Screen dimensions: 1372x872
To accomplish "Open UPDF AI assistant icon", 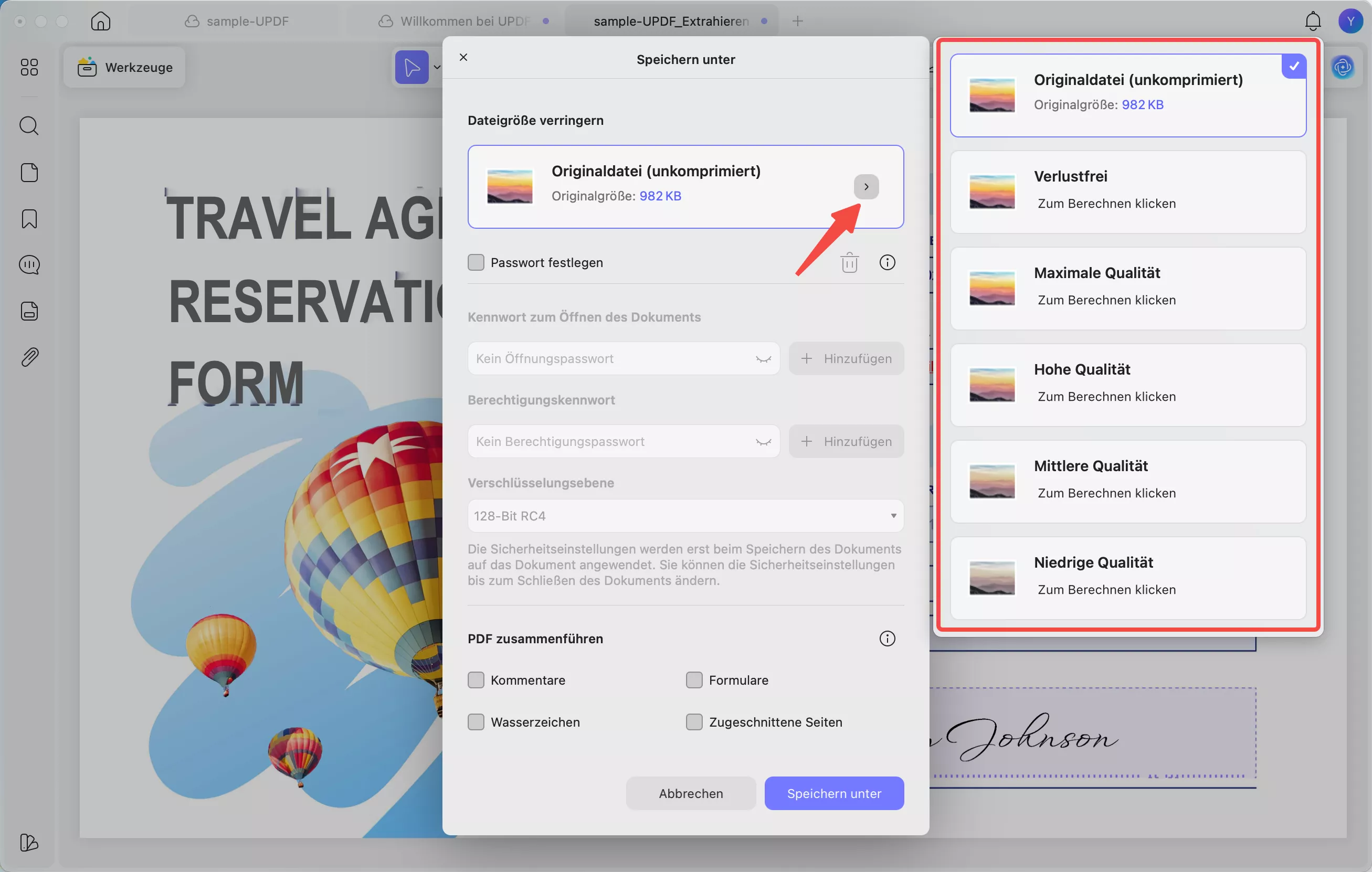I will [x=1343, y=67].
